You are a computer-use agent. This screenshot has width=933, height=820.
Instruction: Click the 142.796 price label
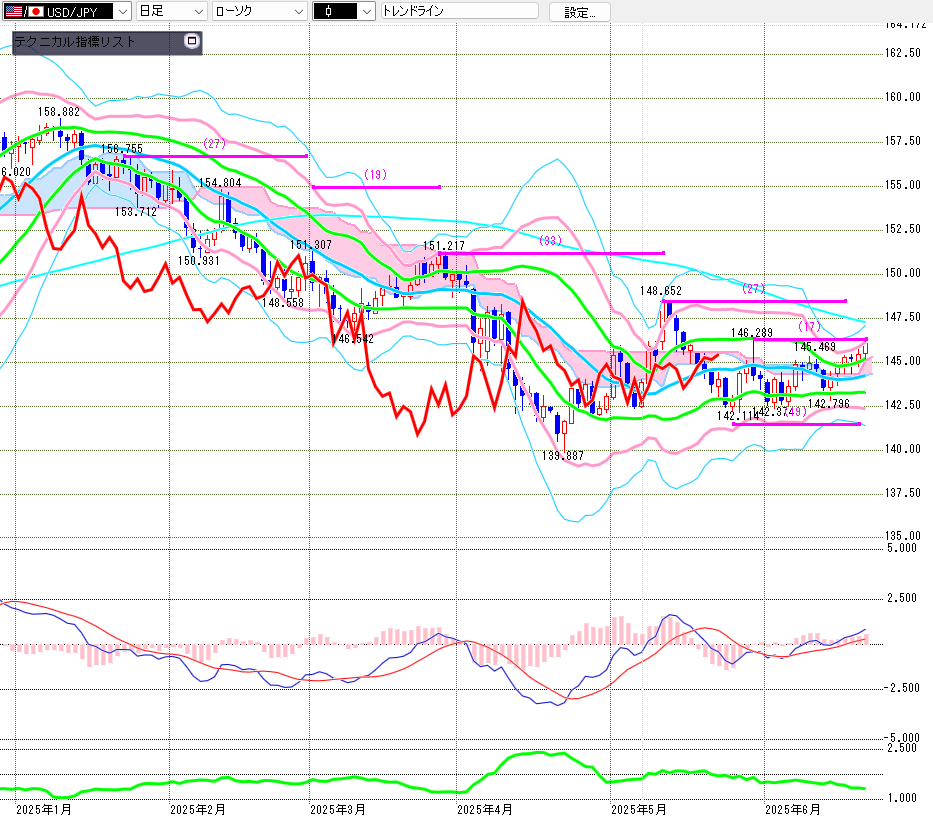(829, 404)
